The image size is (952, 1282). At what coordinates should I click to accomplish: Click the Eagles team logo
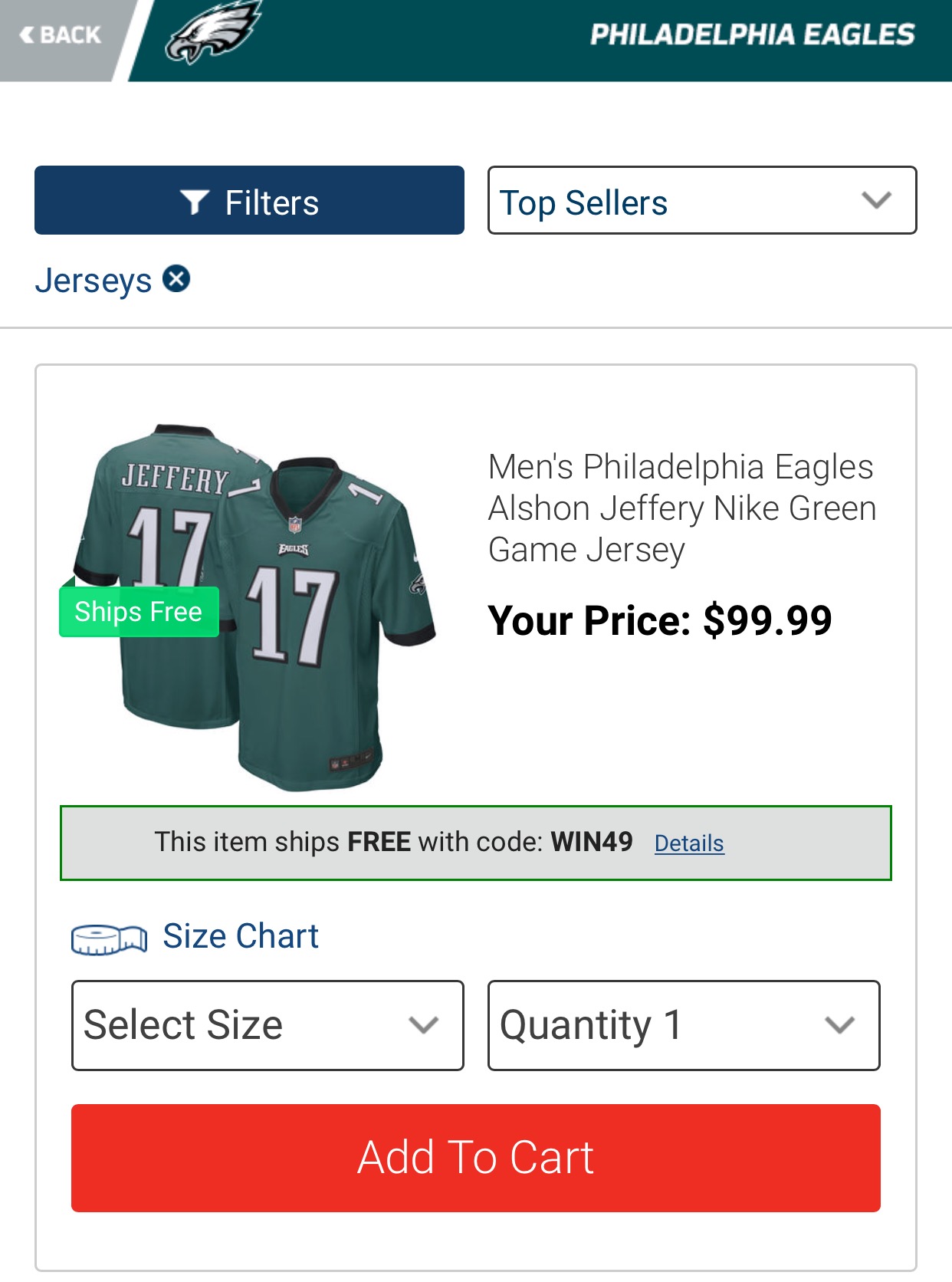[213, 32]
